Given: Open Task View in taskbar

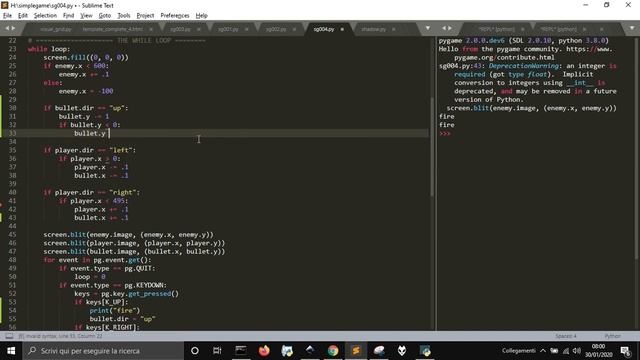Looking at the screenshot, I should pyautogui.click(x=217, y=351).
